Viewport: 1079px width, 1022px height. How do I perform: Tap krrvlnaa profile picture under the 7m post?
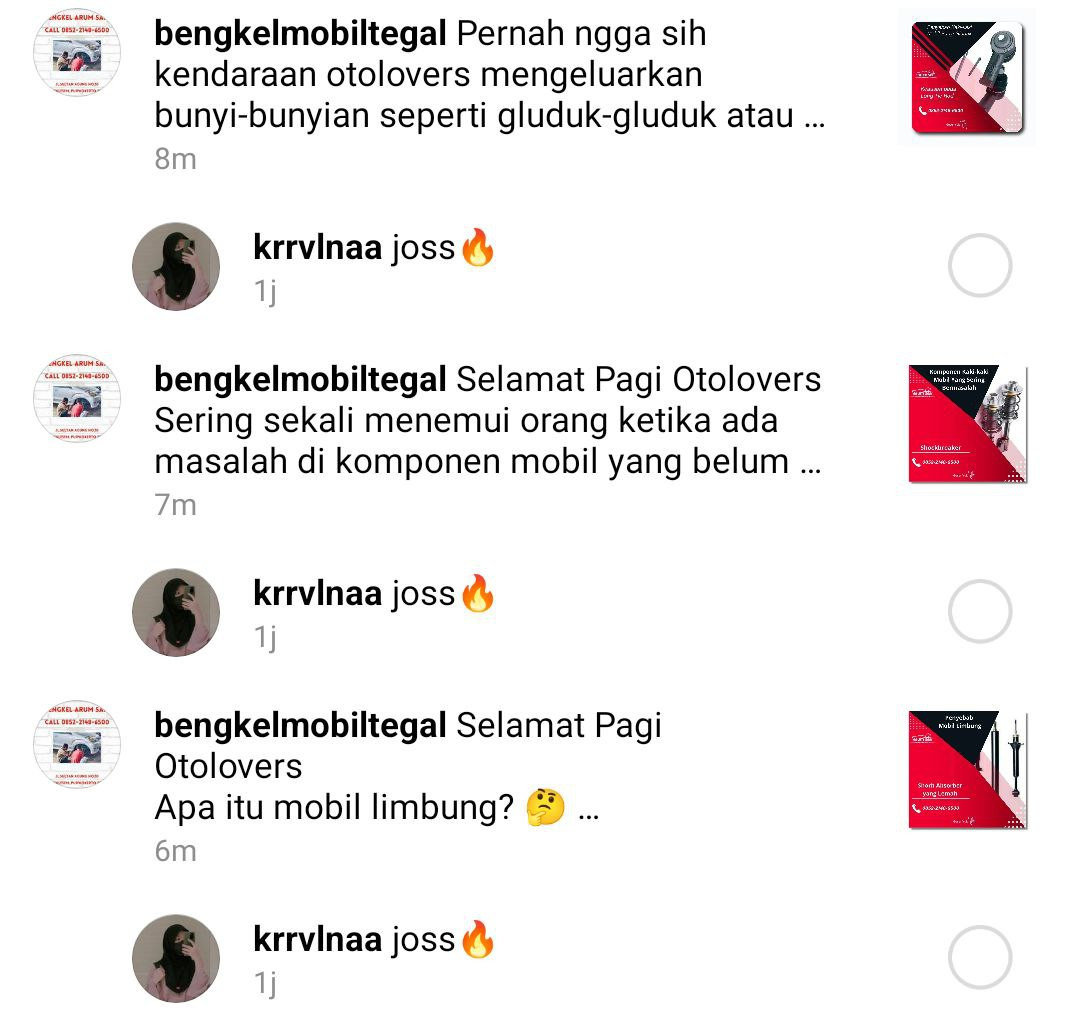point(176,613)
